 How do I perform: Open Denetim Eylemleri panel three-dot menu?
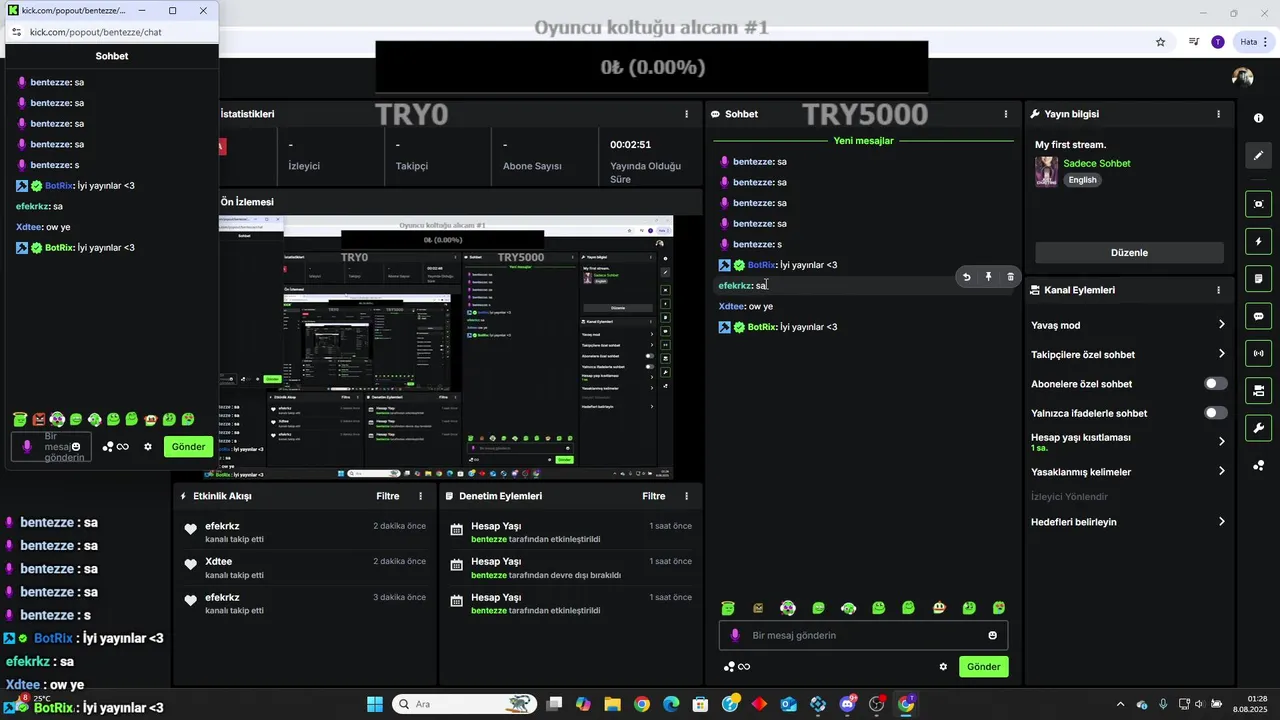point(686,496)
